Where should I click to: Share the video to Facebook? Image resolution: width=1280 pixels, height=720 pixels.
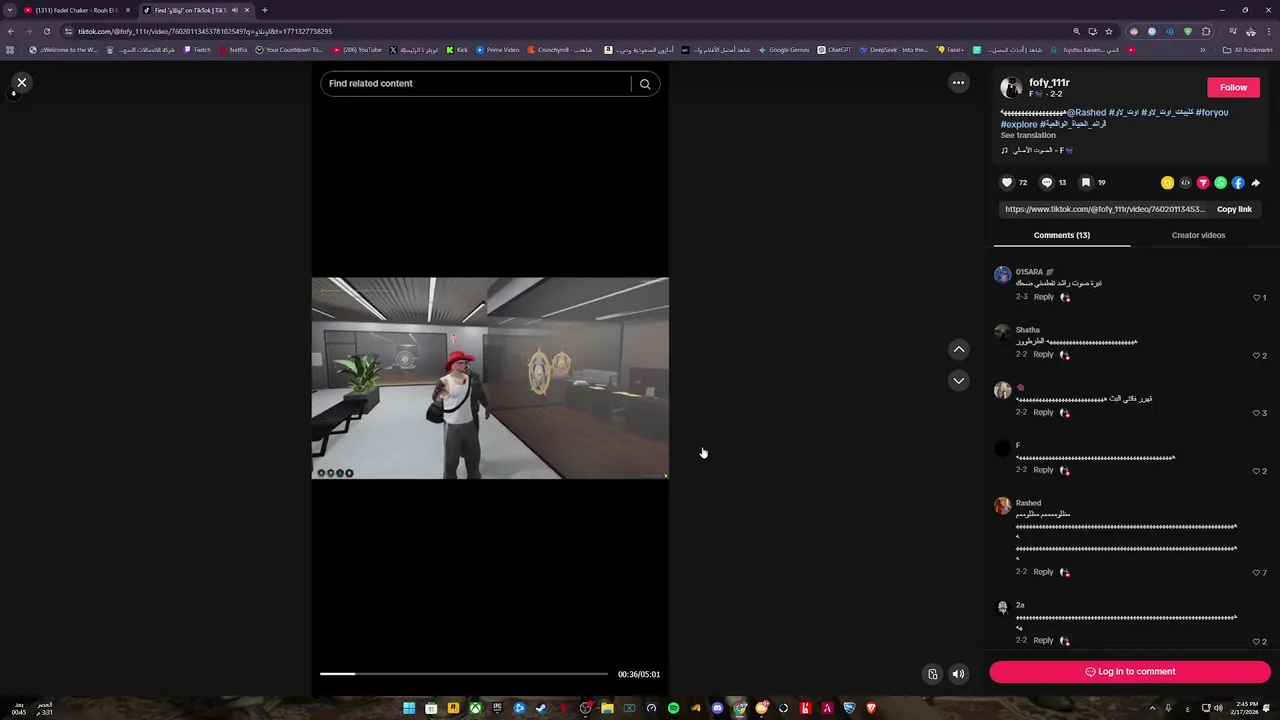[1238, 183]
